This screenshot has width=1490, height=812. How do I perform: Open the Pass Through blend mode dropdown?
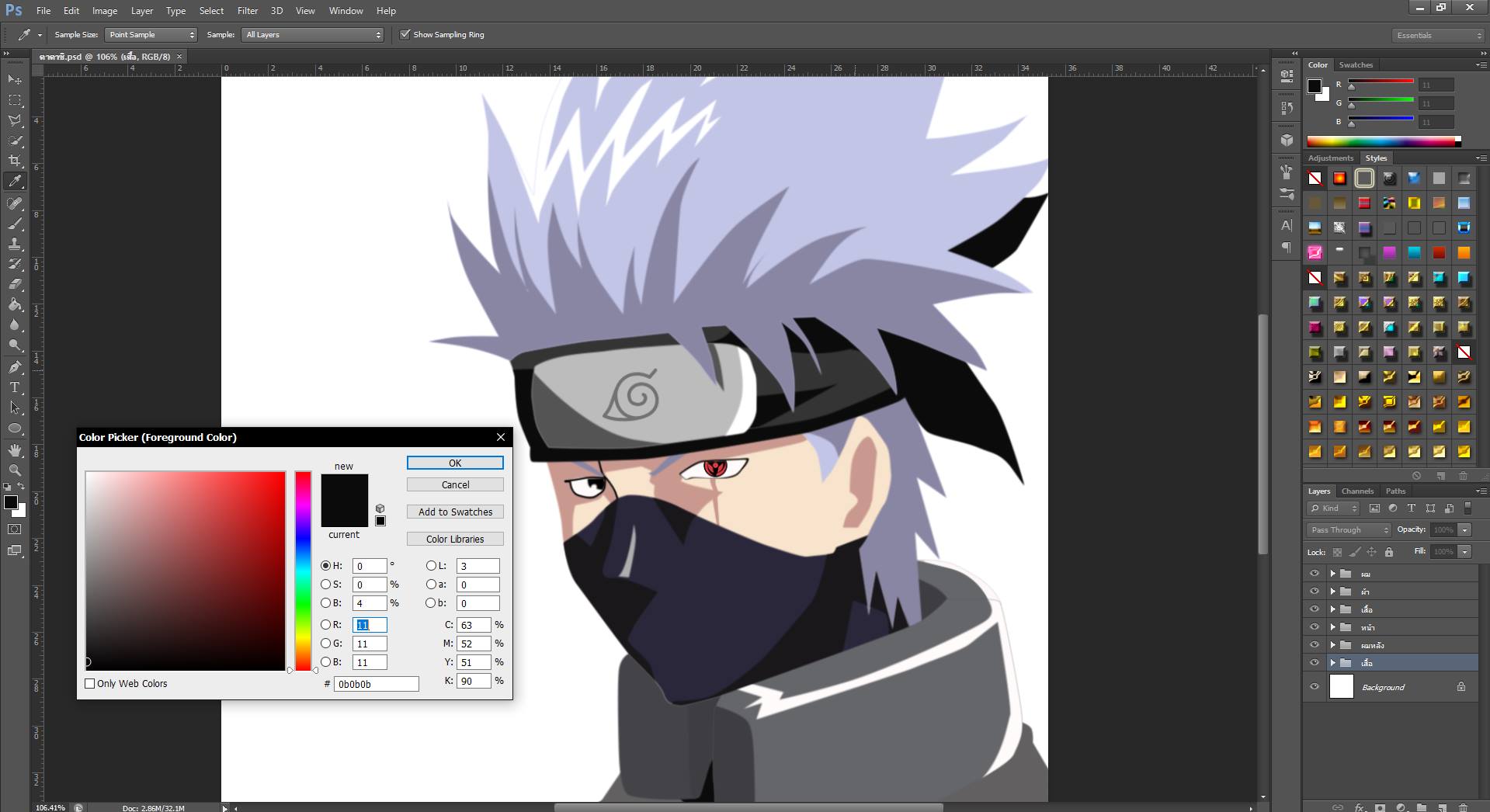[1349, 530]
